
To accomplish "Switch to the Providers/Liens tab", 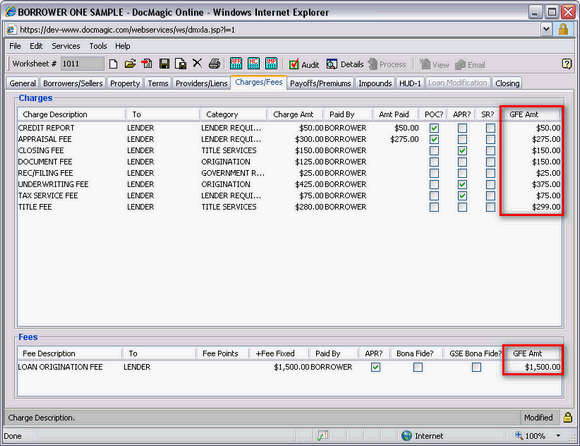I will pos(202,83).
